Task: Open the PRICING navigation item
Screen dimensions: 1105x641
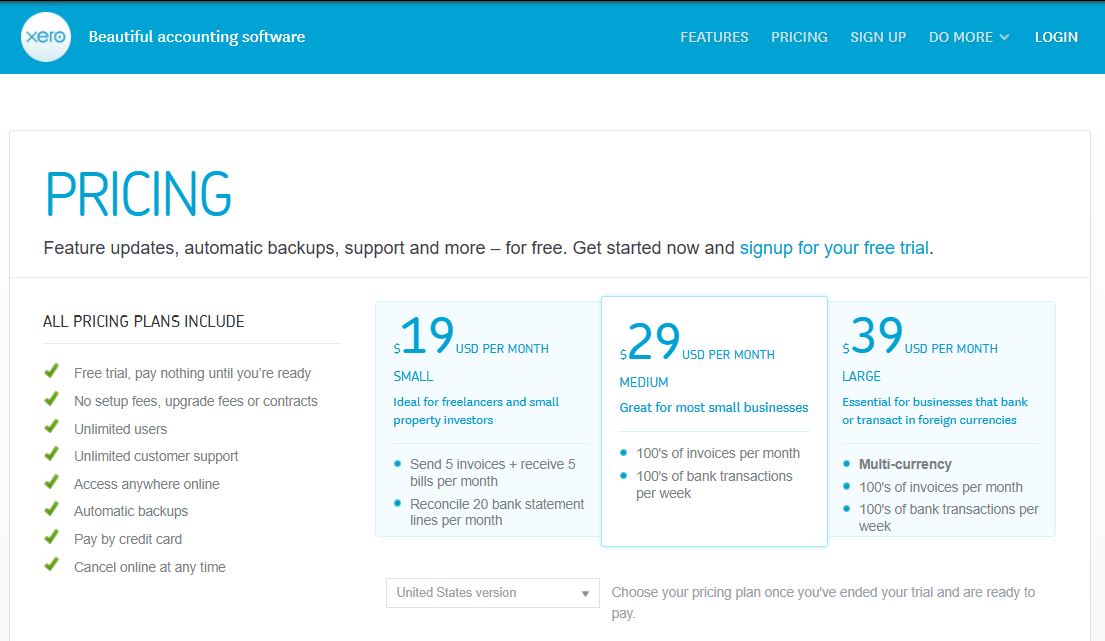Action: 799,37
